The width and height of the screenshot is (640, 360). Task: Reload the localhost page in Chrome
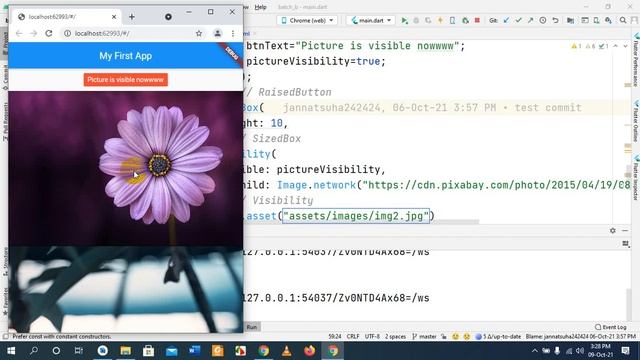[49, 33]
